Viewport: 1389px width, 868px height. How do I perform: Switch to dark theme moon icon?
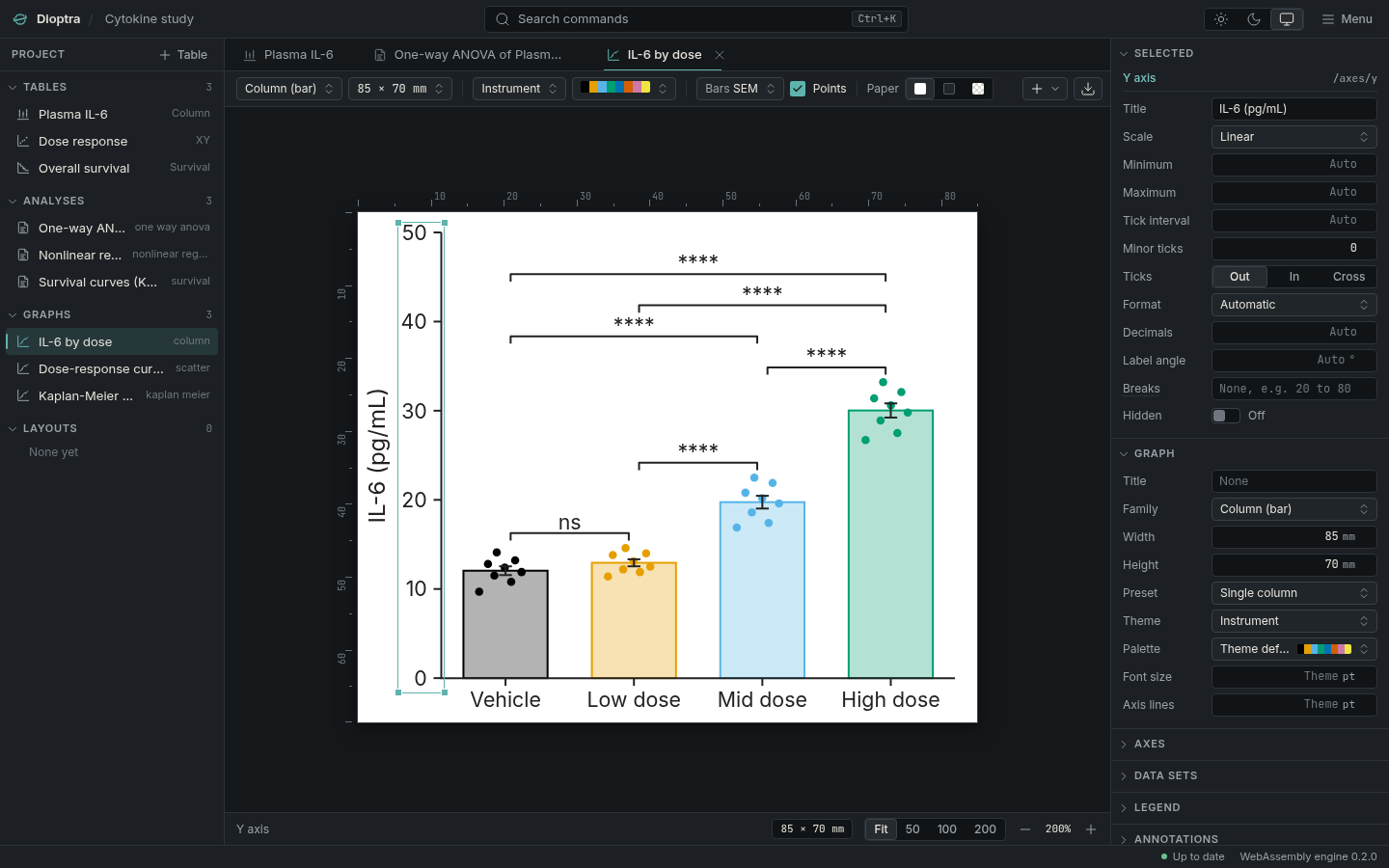(x=1254, y=19)
